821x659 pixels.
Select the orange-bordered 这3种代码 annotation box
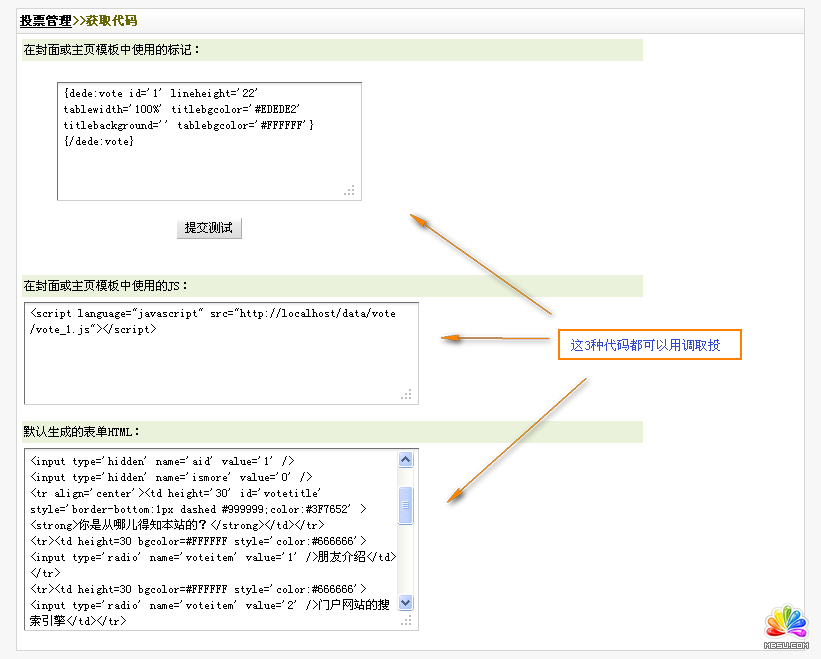(x=648, y=345)
